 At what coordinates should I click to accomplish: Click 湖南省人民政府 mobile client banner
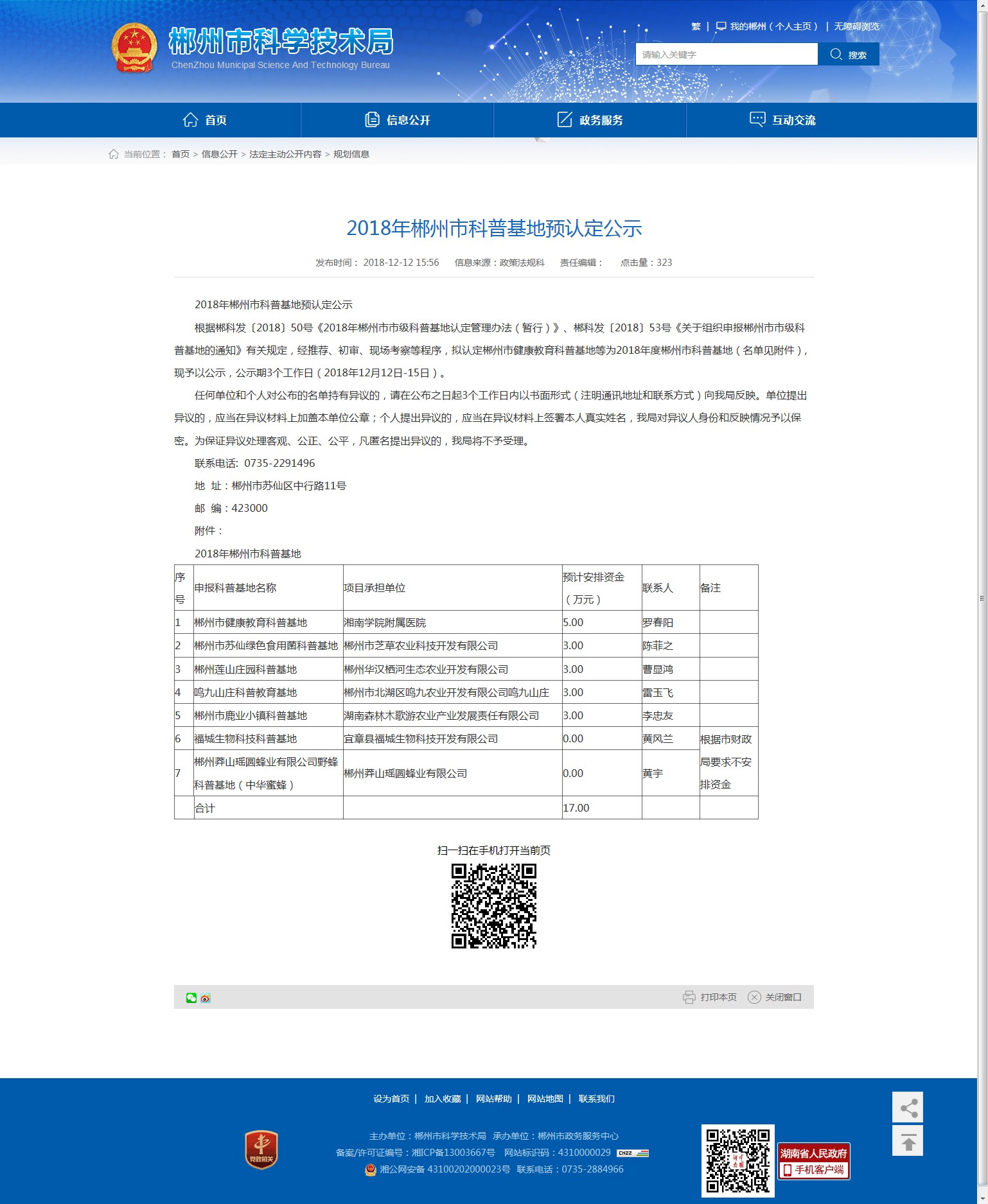click(813, 1161)
